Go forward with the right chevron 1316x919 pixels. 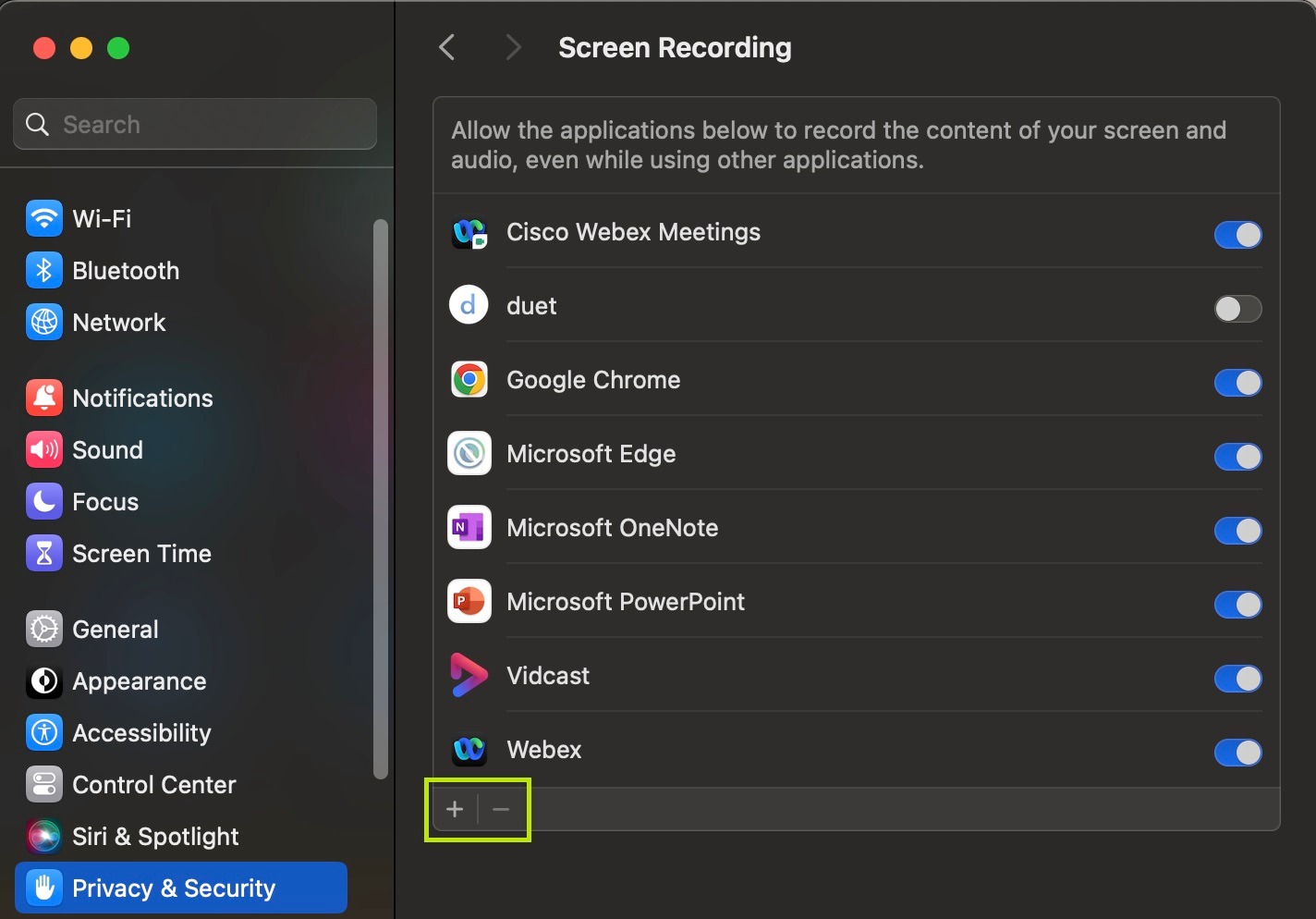[514, 47]
